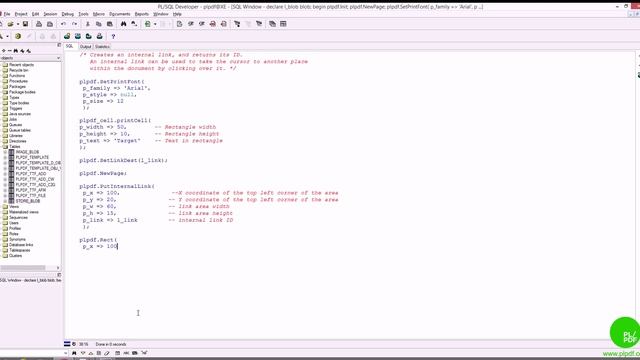640x360 pixels.
Task: Click the Find binoculars icon in top toolbar
Action: point(123,24)
